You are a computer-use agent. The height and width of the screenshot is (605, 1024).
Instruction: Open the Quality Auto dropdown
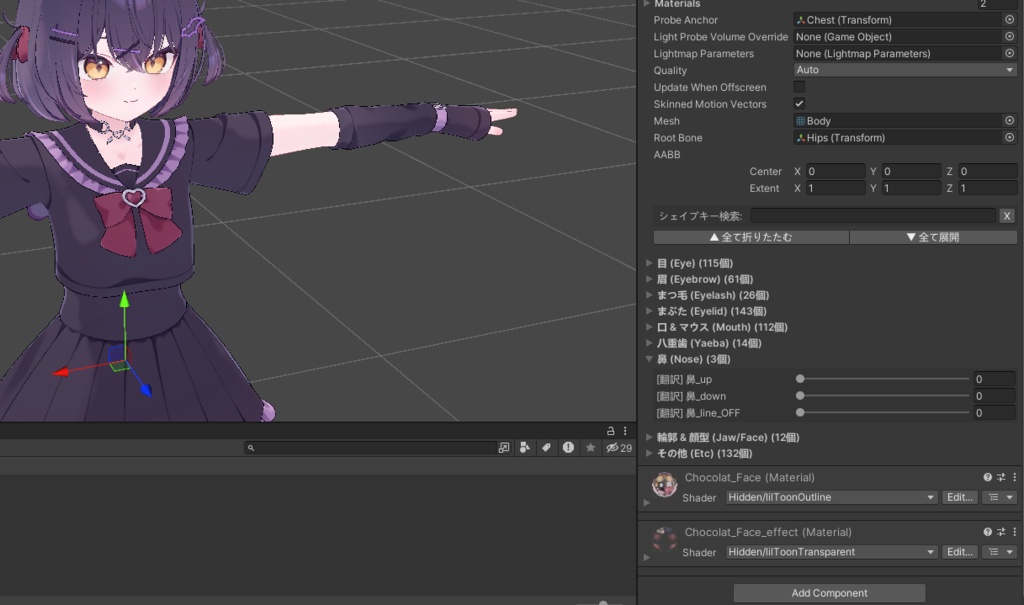(904, 70)
